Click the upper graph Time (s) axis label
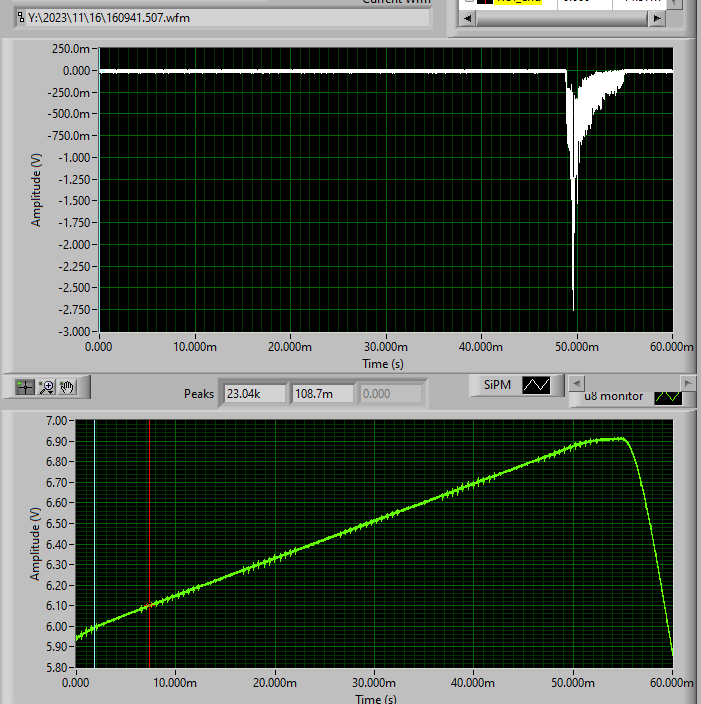 (383, 364)
